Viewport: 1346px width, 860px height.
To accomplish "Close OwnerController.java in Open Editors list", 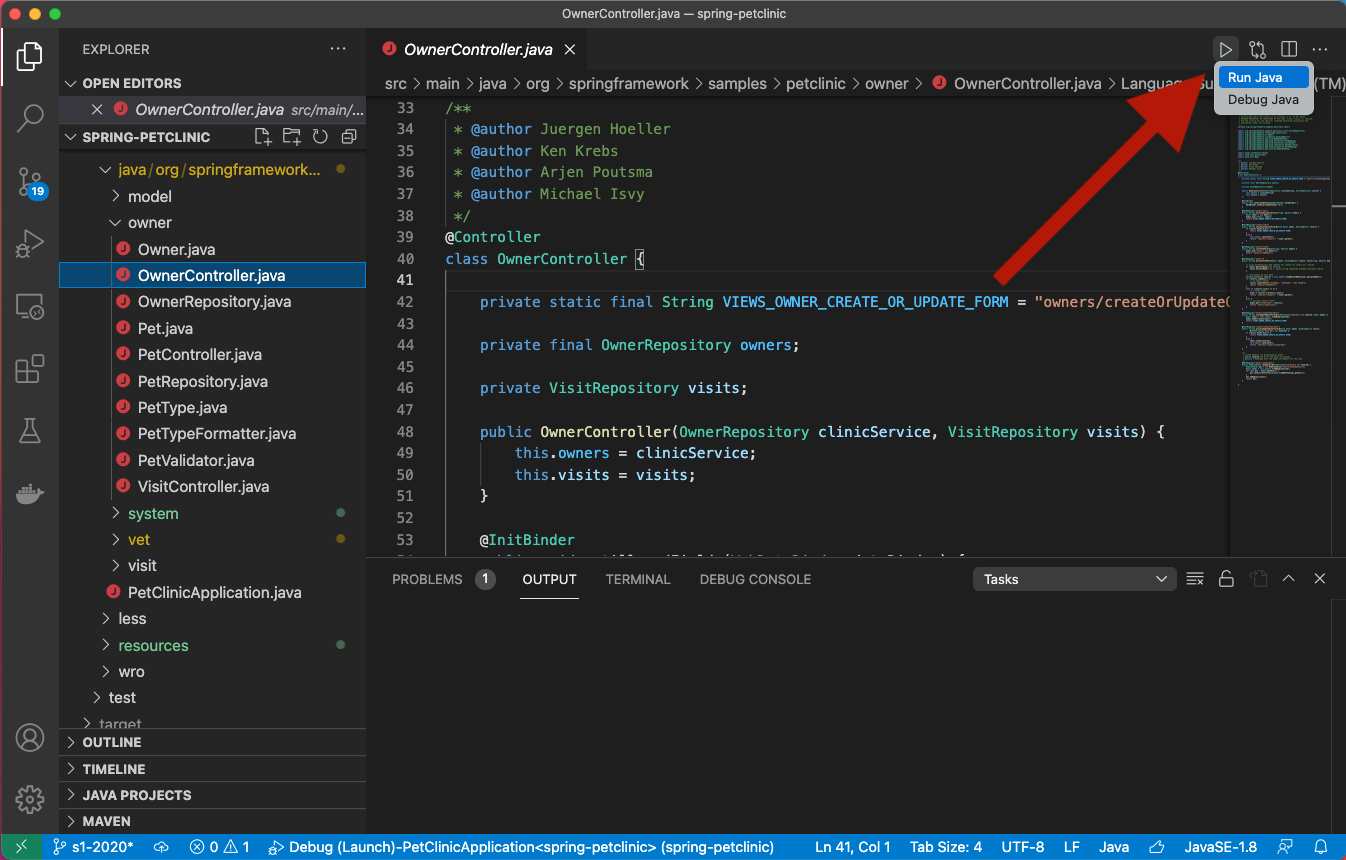I will (97, 110).
